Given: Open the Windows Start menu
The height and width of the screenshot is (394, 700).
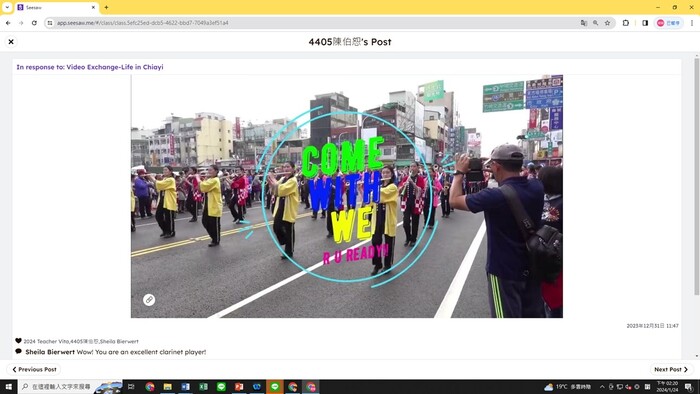Looking at the screenshot, I should [x=8, y=387].
